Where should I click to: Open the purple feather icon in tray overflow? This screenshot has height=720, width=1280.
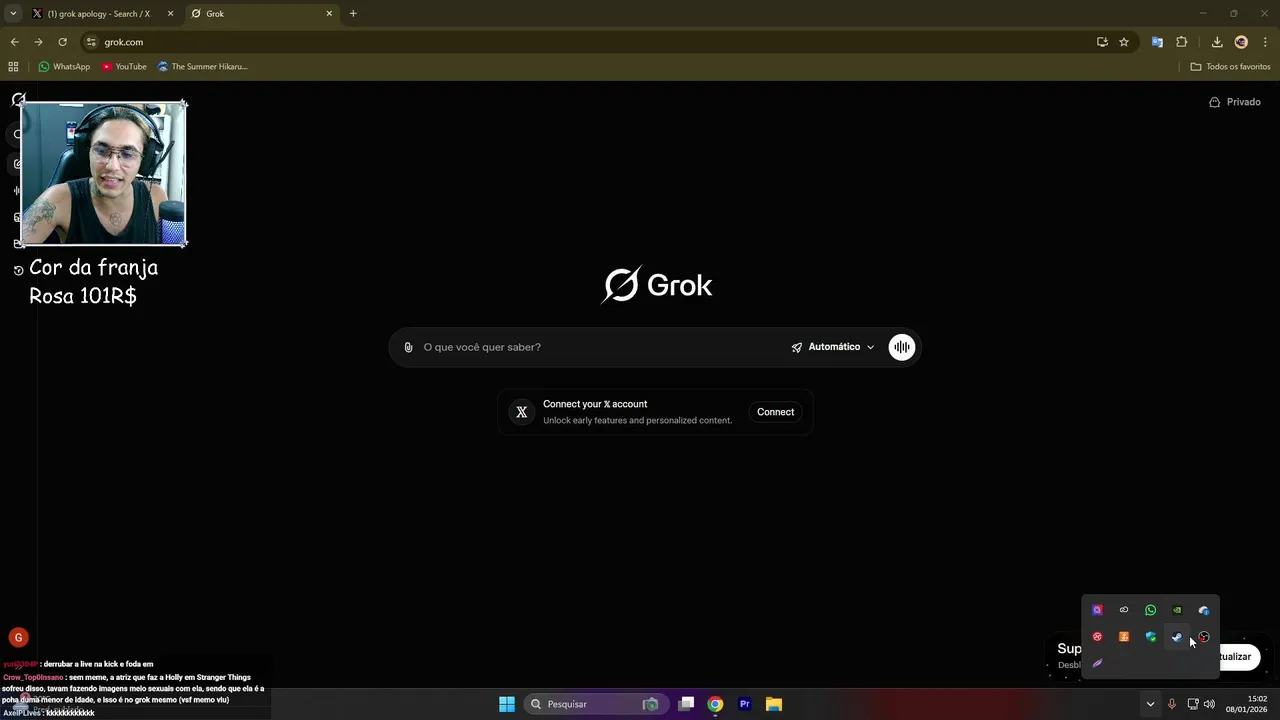point(1097,663)
